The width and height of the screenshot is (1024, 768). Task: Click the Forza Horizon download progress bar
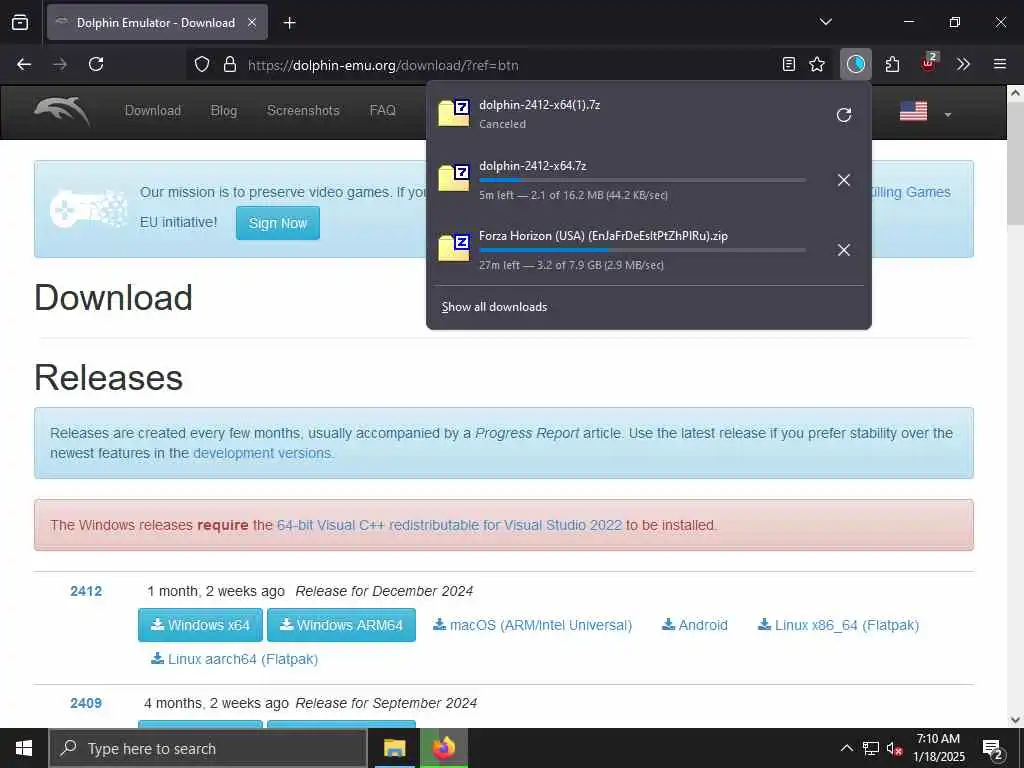[642, 249]
